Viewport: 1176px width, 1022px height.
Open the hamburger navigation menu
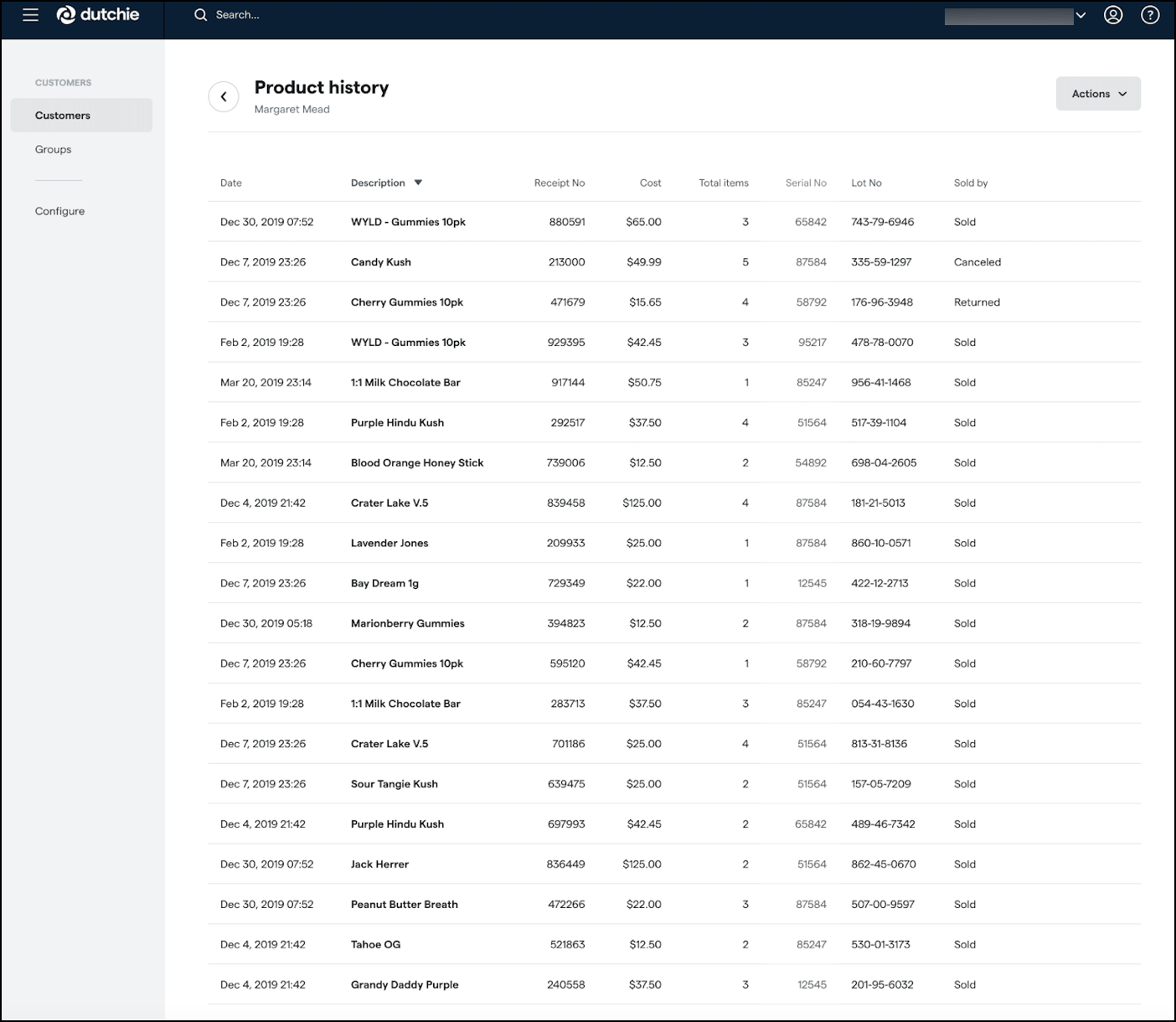30,14
